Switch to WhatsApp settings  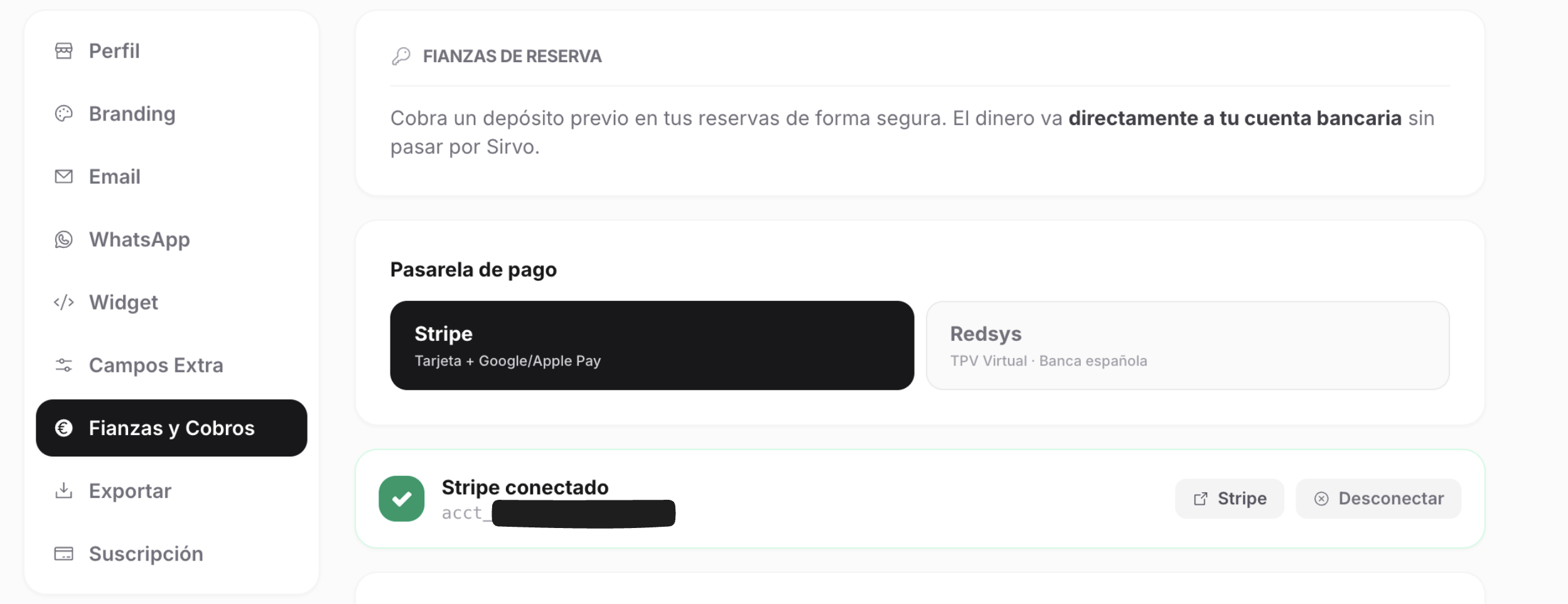click(x=171, y=239)
